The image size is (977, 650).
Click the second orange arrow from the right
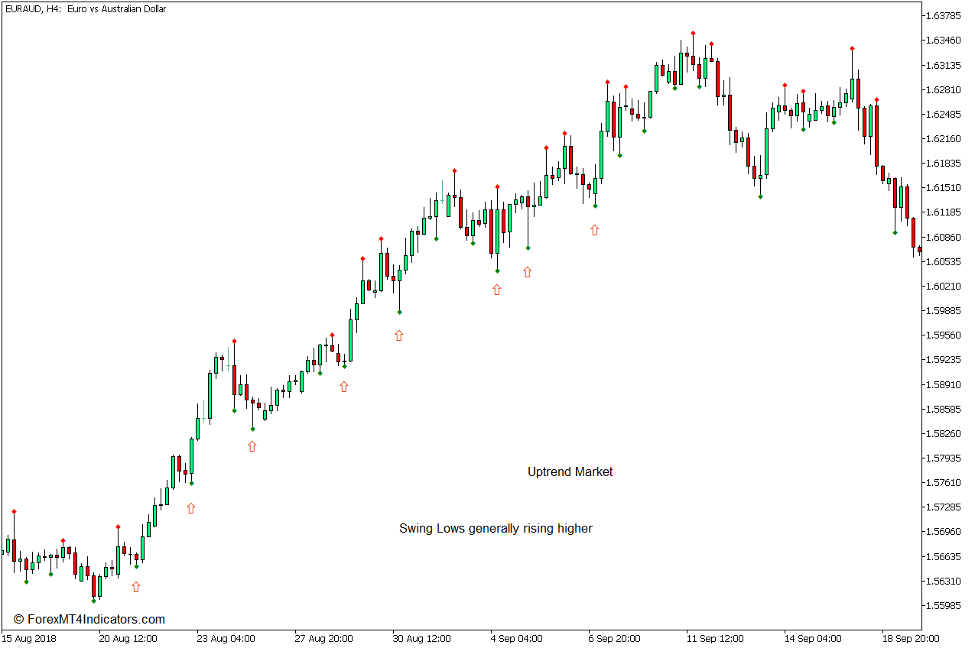pos(527,271)
